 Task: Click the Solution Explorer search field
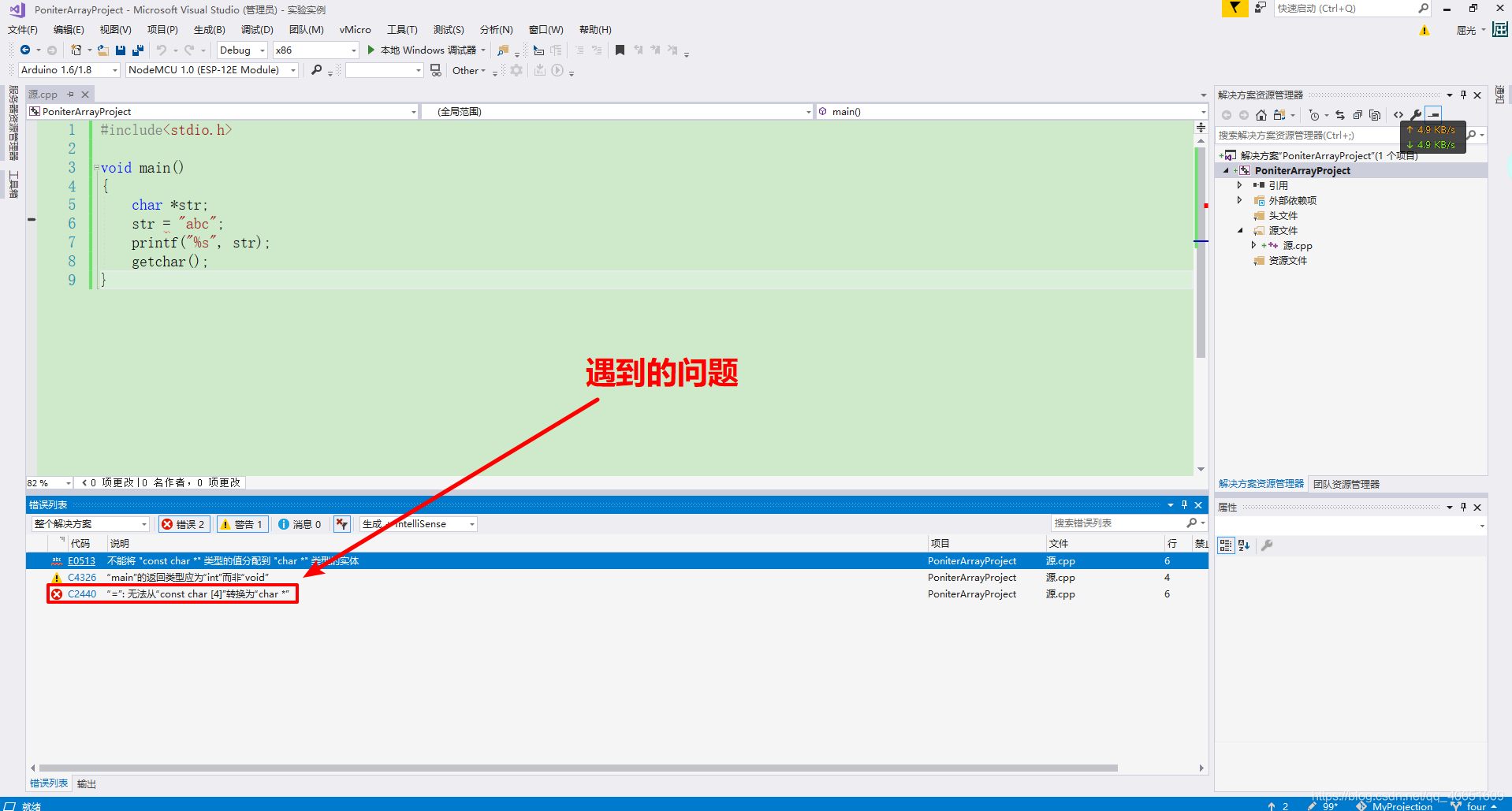click(x=1340, y=136)
